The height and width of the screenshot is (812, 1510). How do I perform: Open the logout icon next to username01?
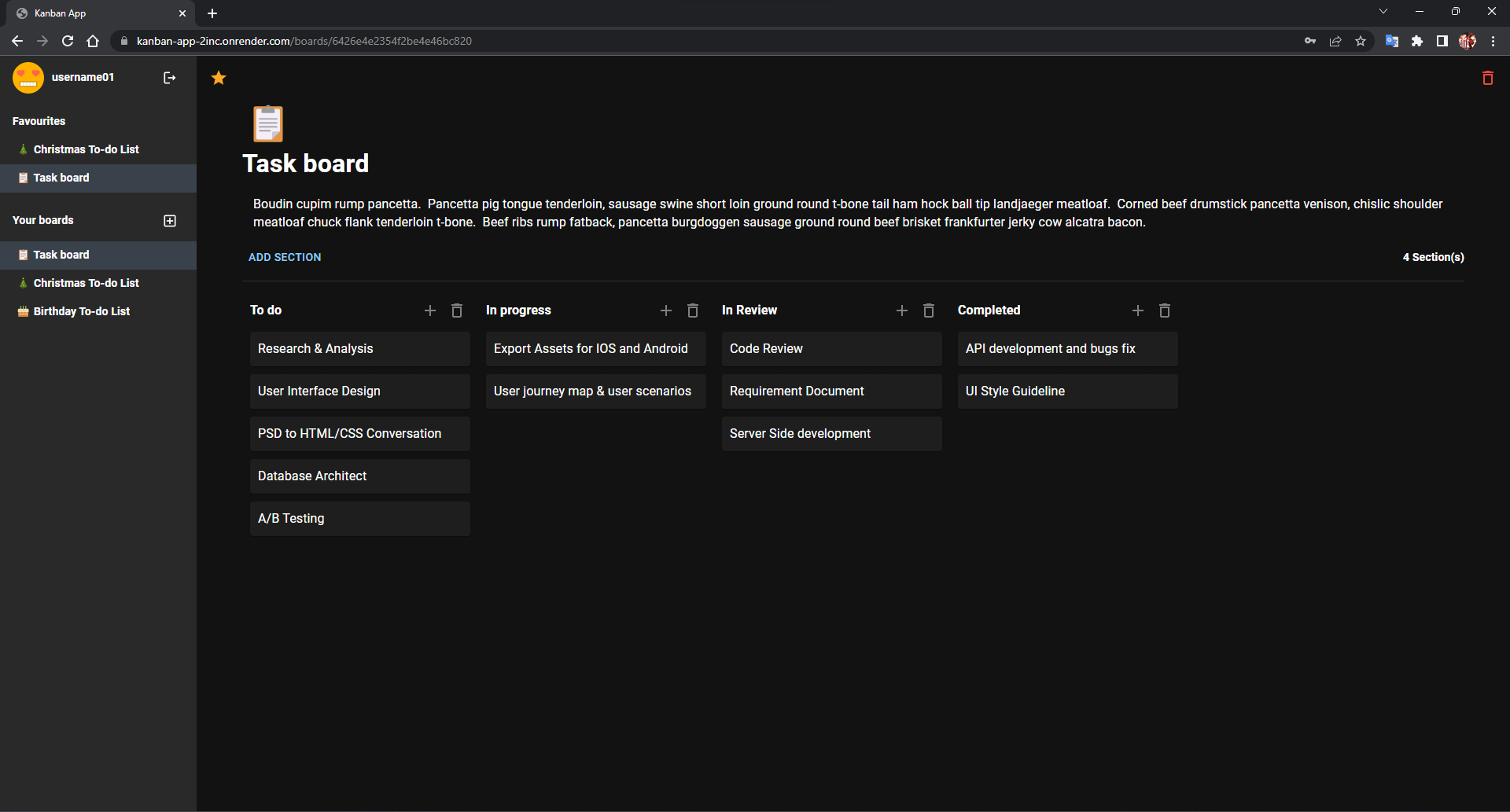[169, 78]
